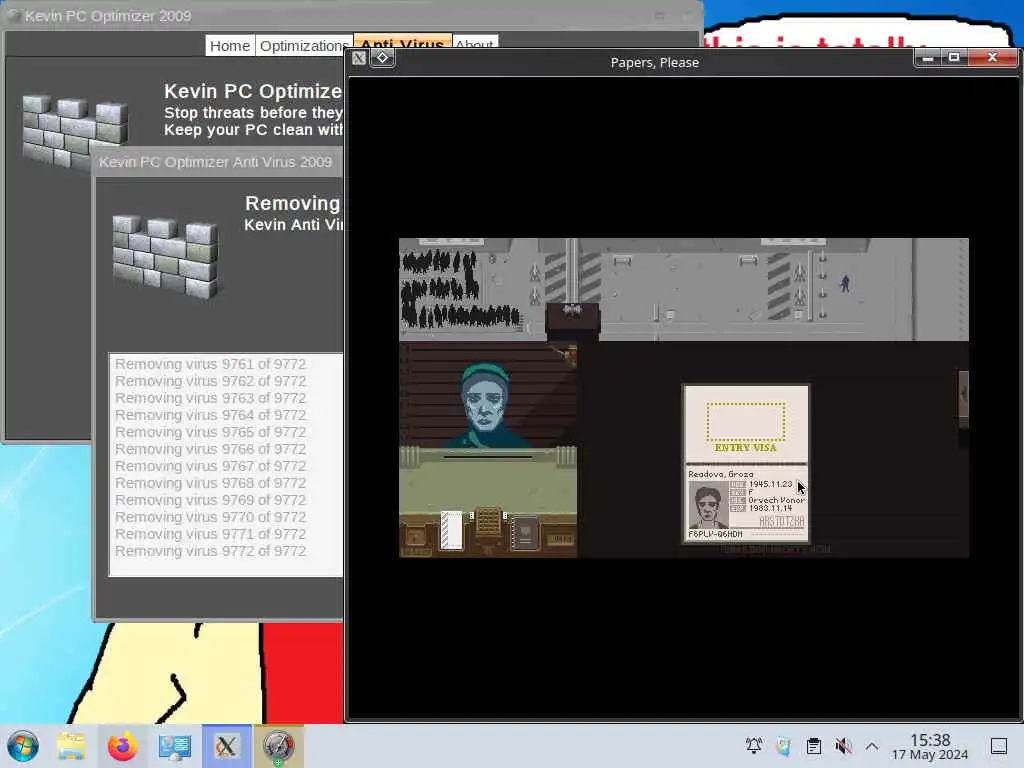The image size is (1024, 768).
Task: Open the monitor settings icon in the taskbar
Action: 174,746
